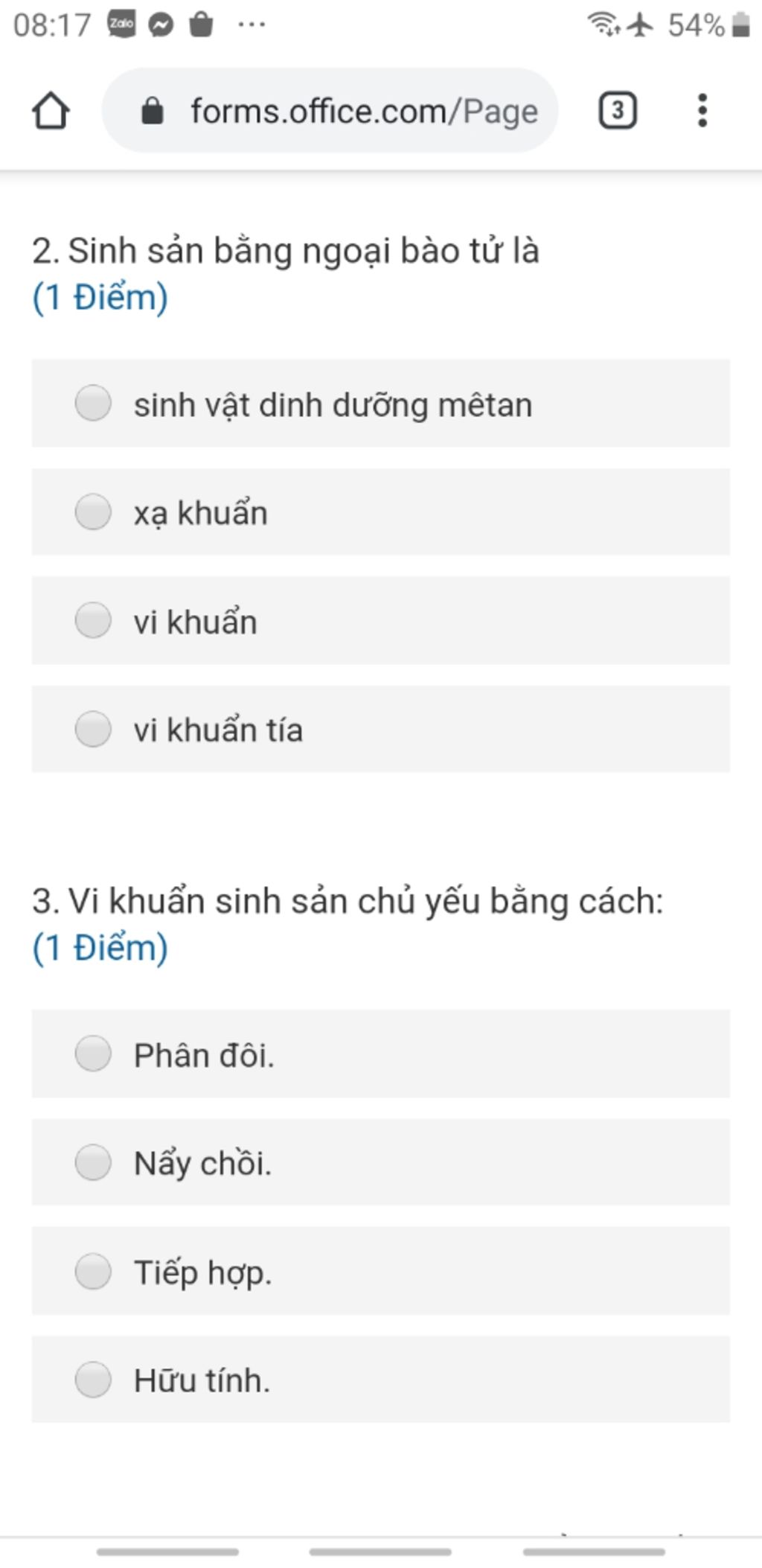
Task: Tap the more notifications ellipsis in status bar
Action: pos(252,25)
